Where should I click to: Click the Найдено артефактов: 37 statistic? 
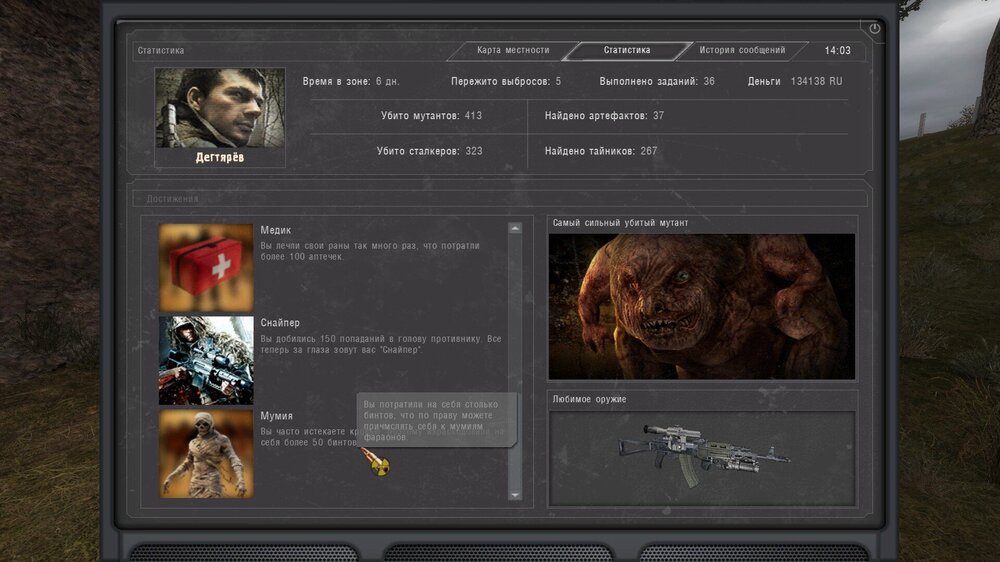[x=604, y=116]
